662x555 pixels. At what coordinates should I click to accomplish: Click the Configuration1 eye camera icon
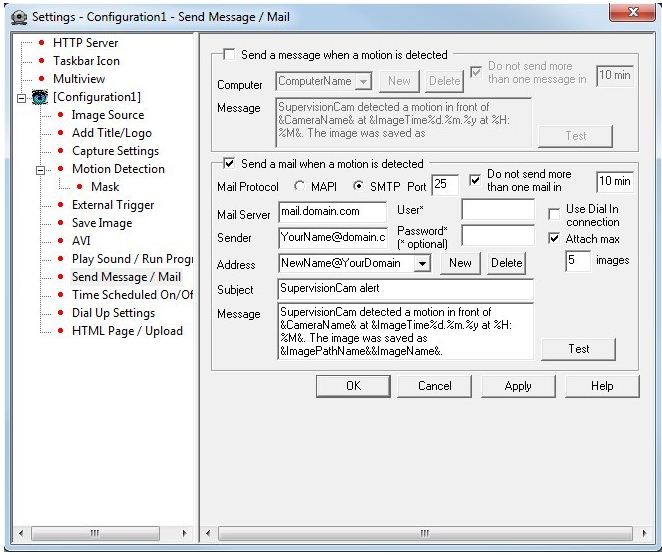[40, 97]
